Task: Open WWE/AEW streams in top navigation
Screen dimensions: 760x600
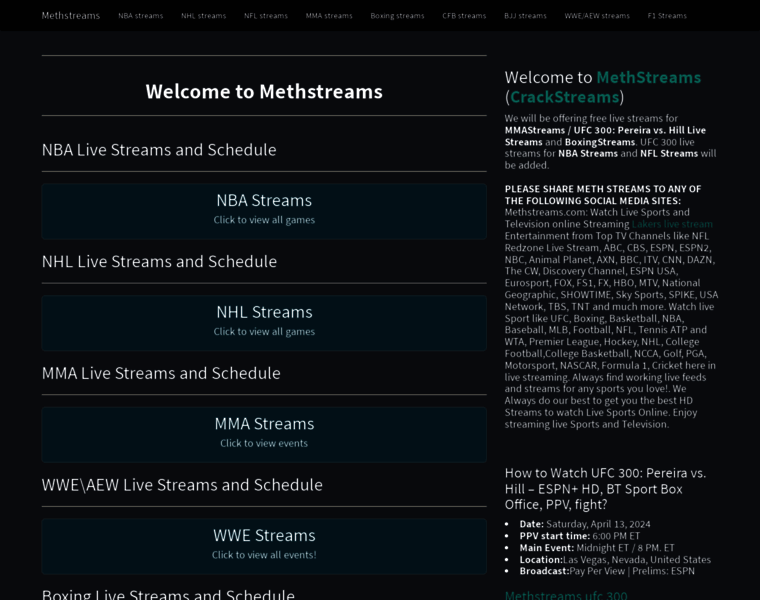Action: tap(597, 16)
